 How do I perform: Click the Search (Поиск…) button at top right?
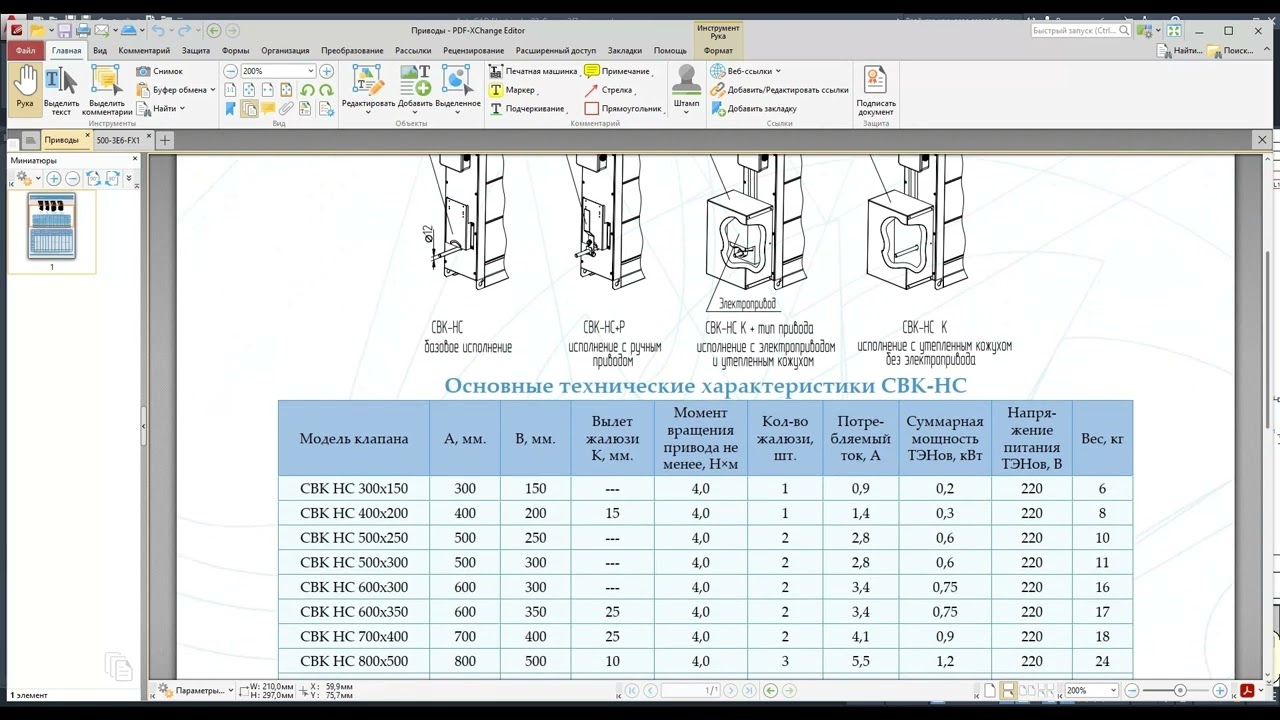tap(1231, 50)
